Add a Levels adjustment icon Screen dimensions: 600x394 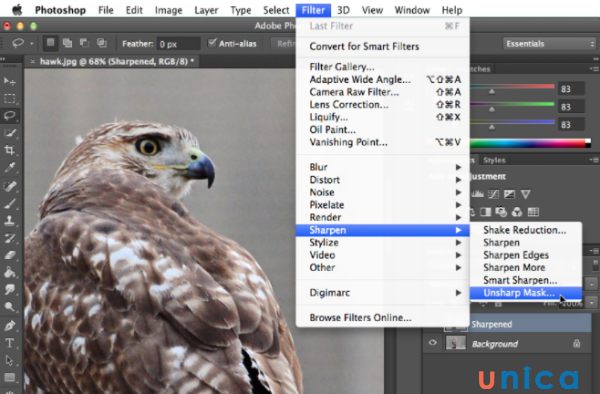click(x=478, y=194)
